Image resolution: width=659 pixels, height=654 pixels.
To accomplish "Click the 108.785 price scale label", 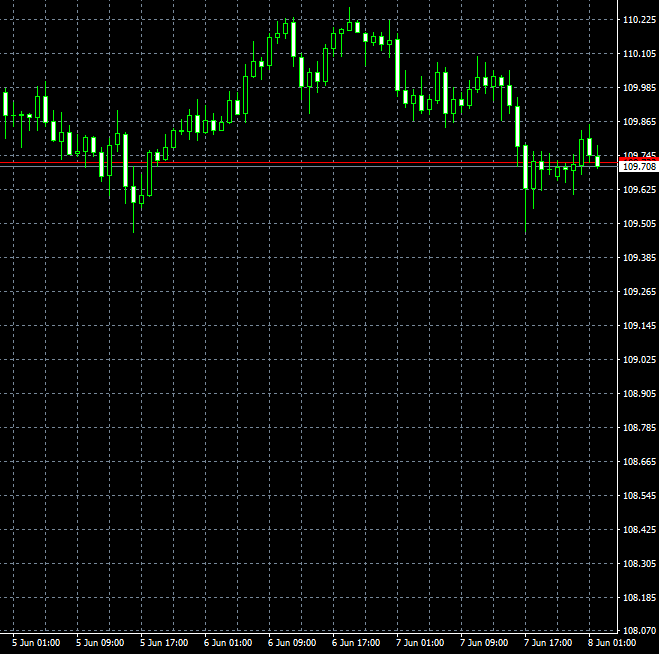I will click(x=639, y=428).
